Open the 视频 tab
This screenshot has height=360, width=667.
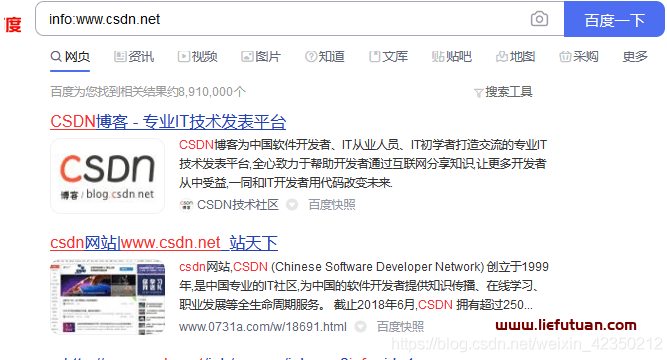coord(198,57)
